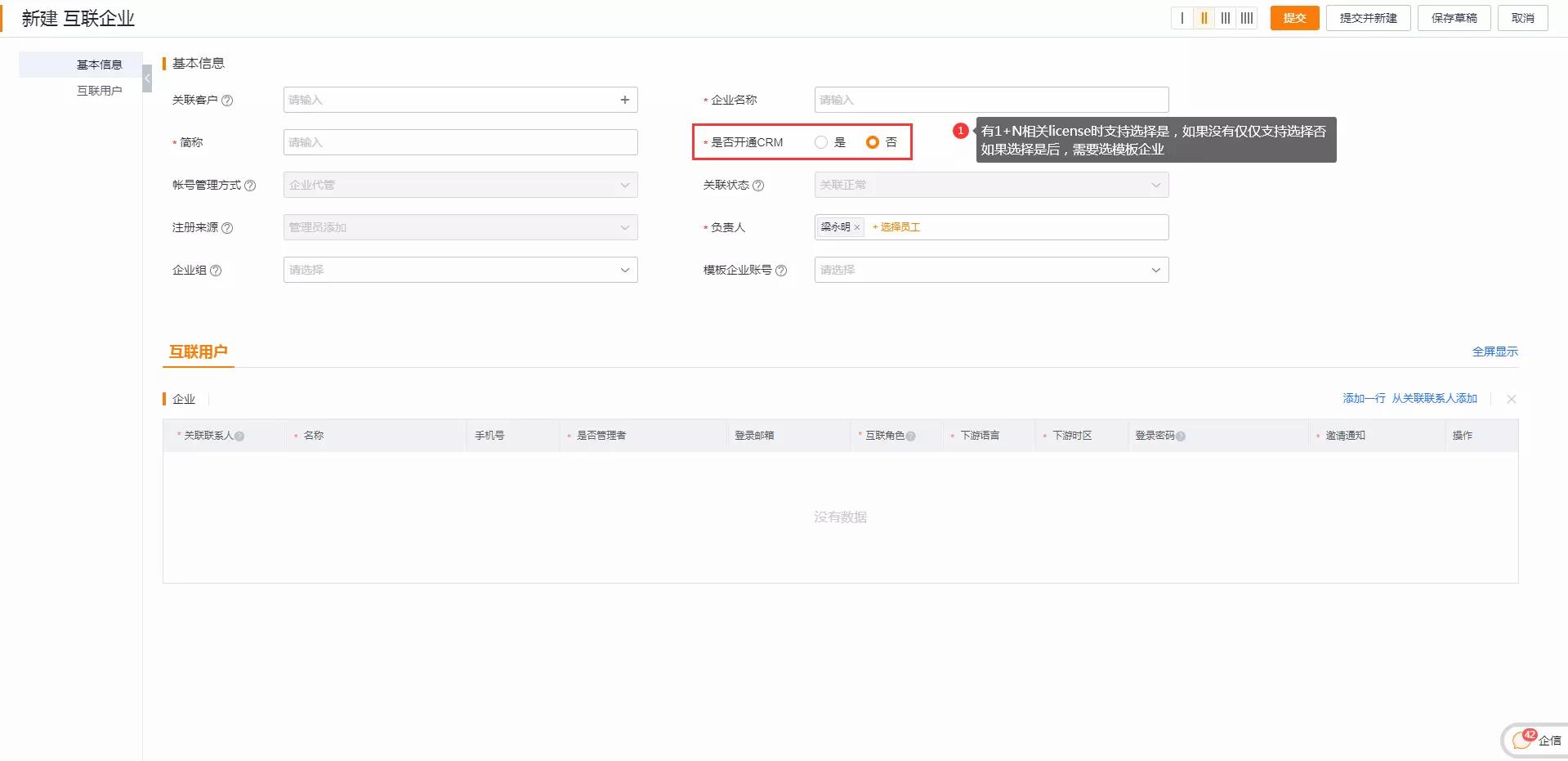This screenshot has height=761, width=1568.
Task: Click 选择员工 link
Action: (896, 227)
